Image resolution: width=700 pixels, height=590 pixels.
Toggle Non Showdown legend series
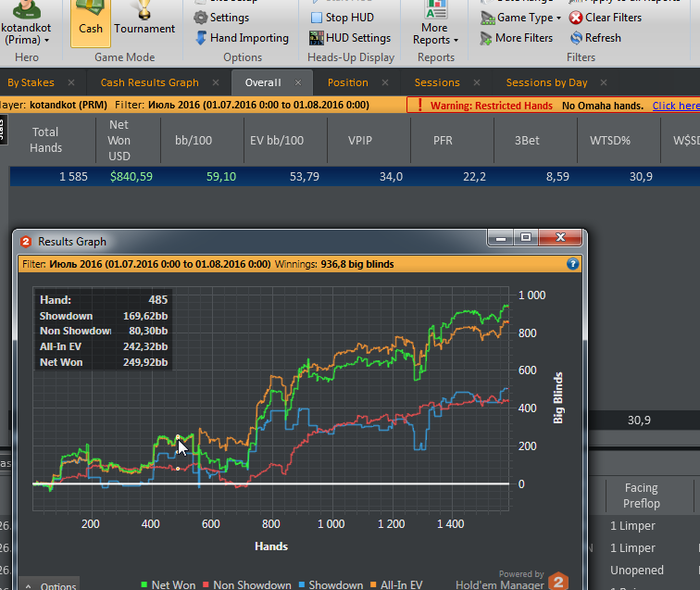coord(247,585)
